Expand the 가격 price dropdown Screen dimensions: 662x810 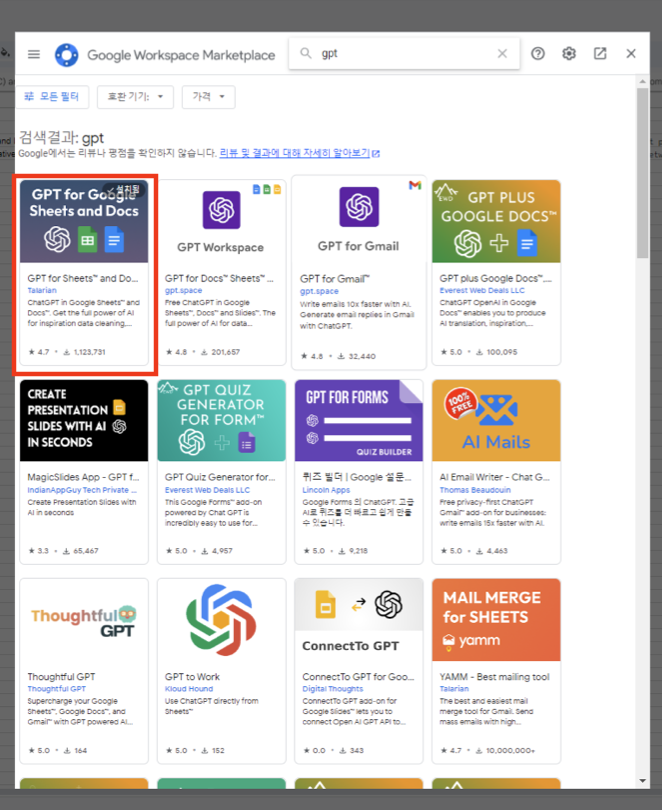[x=209, y=97]
